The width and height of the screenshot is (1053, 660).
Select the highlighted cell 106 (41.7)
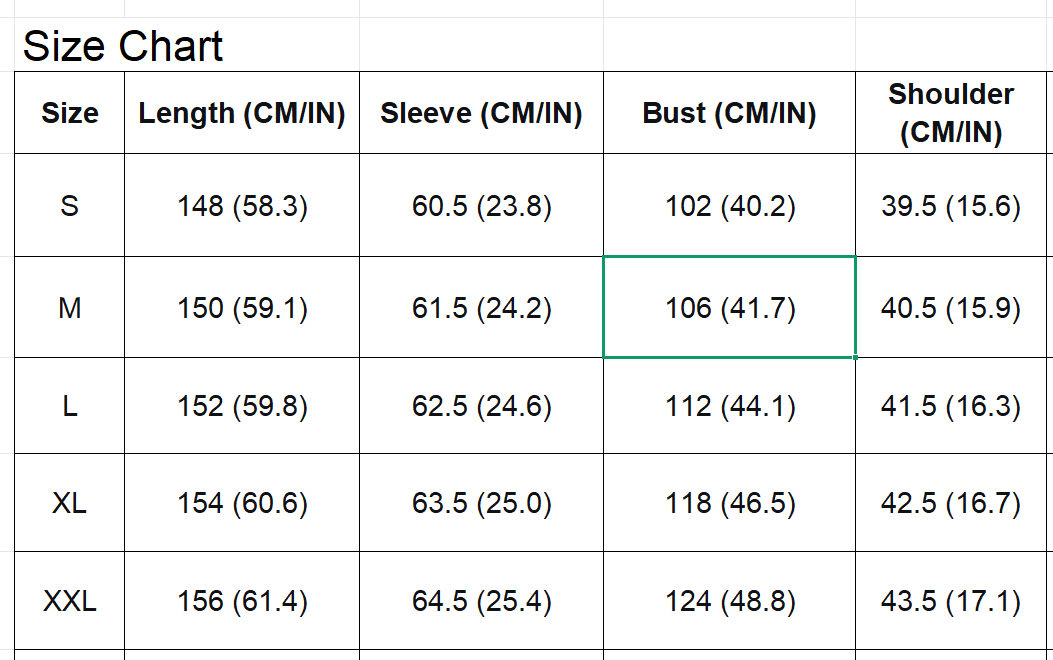click(730, 308)
